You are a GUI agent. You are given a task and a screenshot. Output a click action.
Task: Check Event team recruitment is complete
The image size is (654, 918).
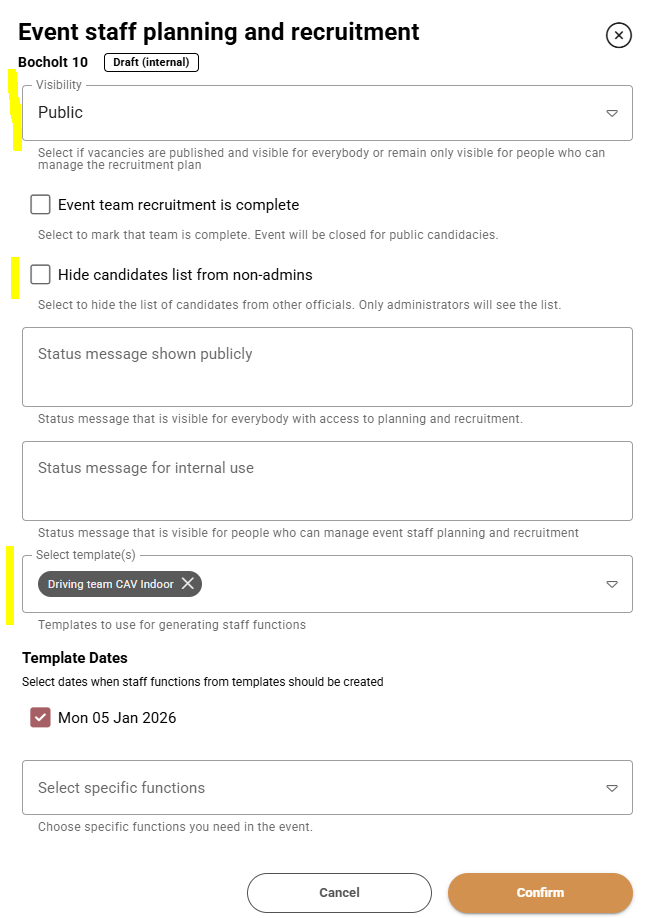pos(40,205)
